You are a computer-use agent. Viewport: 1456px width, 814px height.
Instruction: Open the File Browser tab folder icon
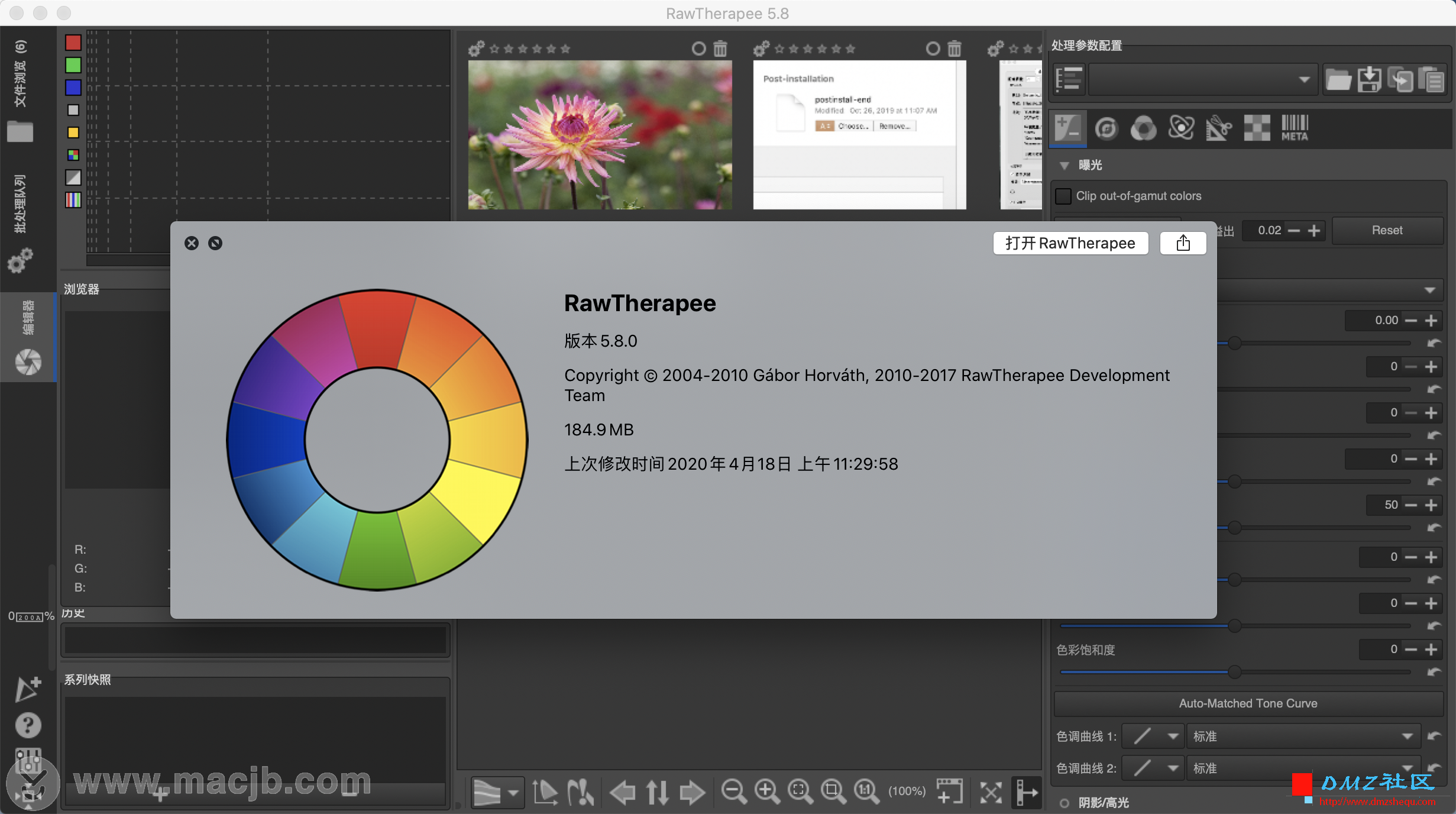(x=20, y=131)
